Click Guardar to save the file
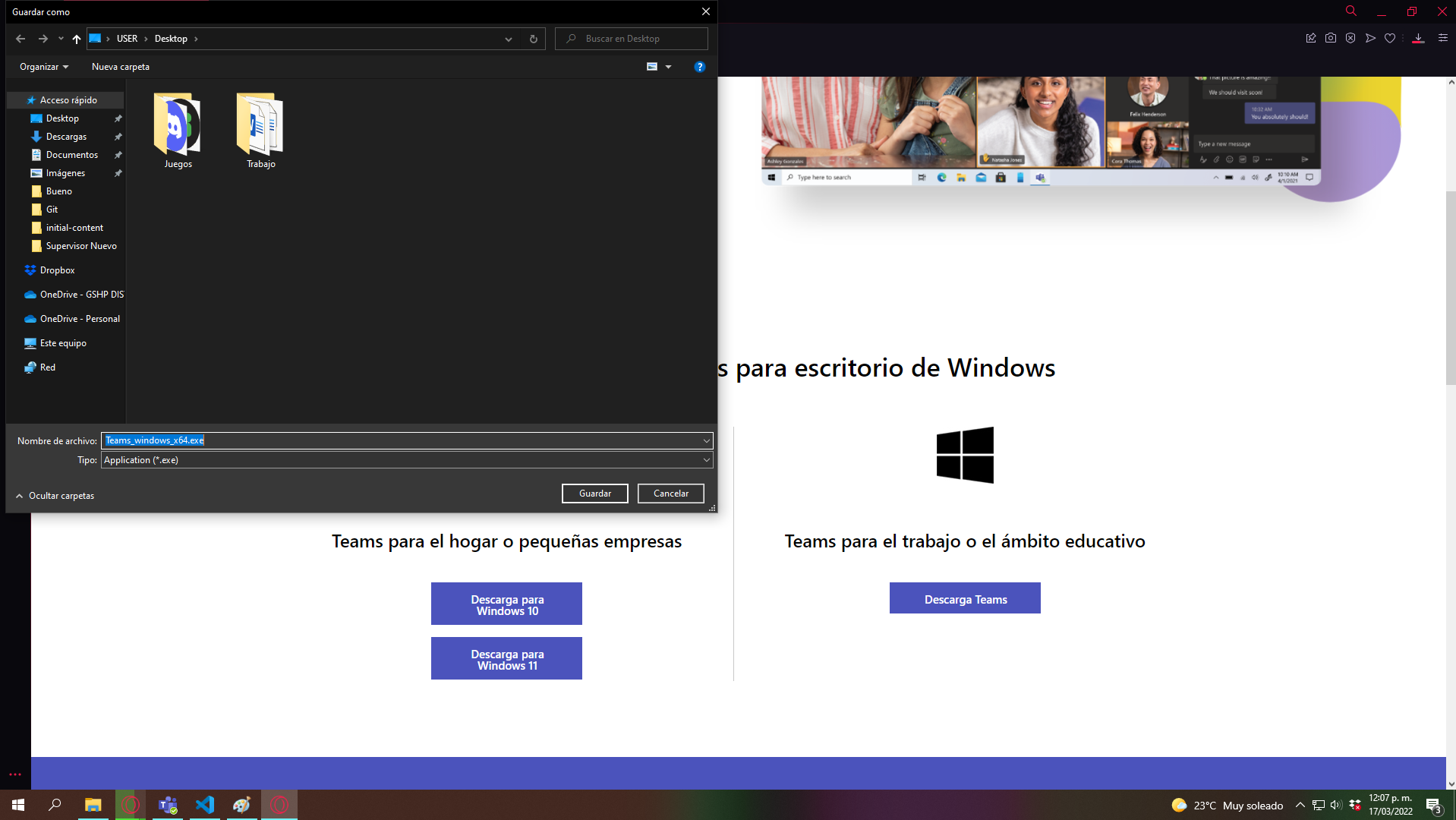 (x=595, y=494)
